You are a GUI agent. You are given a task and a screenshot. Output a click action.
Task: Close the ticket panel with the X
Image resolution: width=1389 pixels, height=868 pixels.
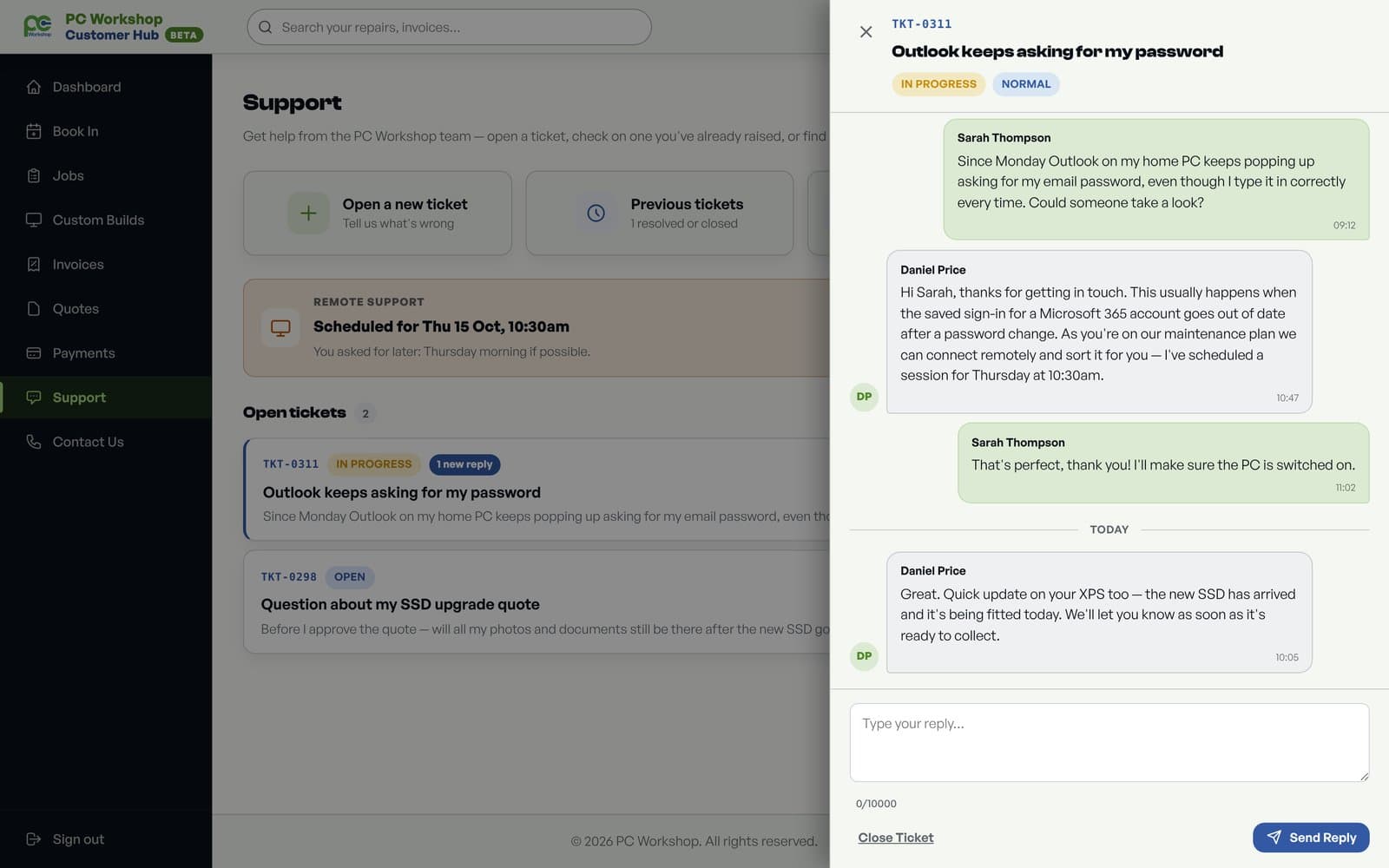coord(866,32)
